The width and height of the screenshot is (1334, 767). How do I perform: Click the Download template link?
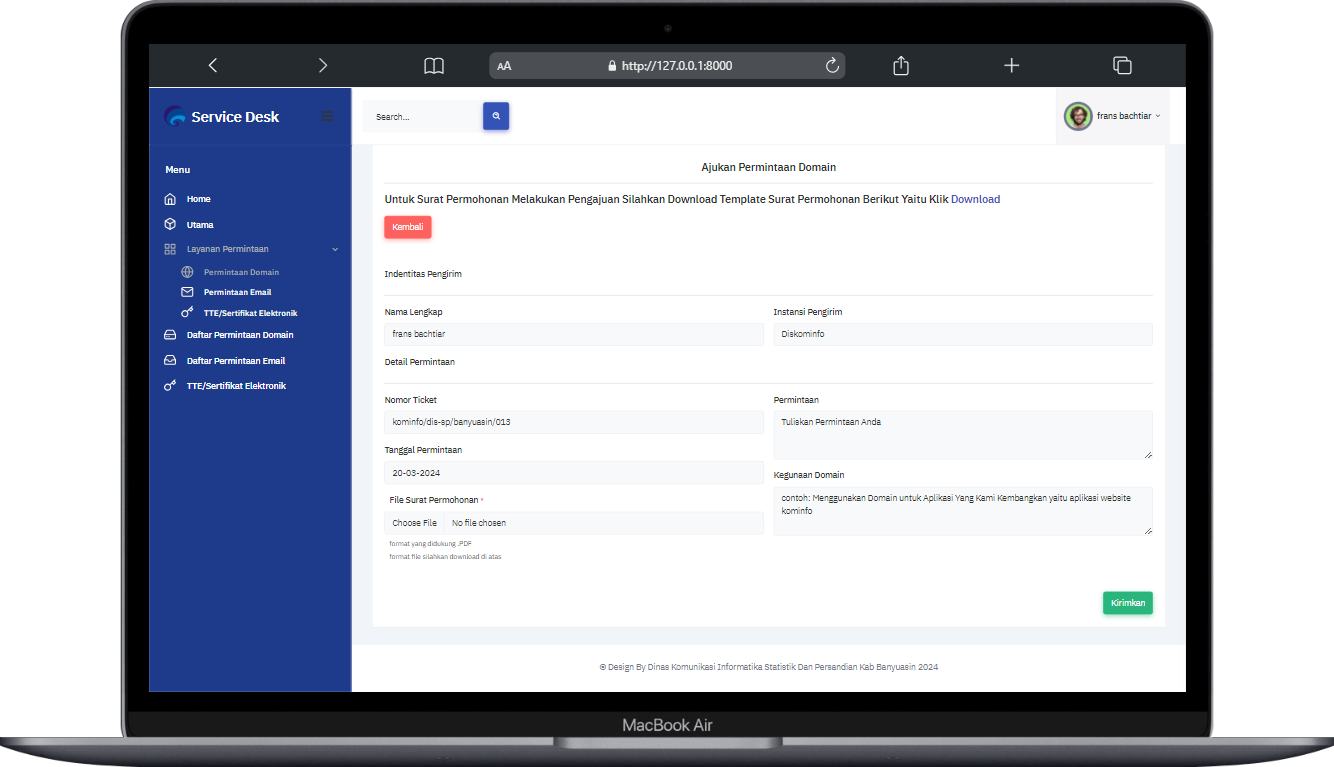pos(975,199)
